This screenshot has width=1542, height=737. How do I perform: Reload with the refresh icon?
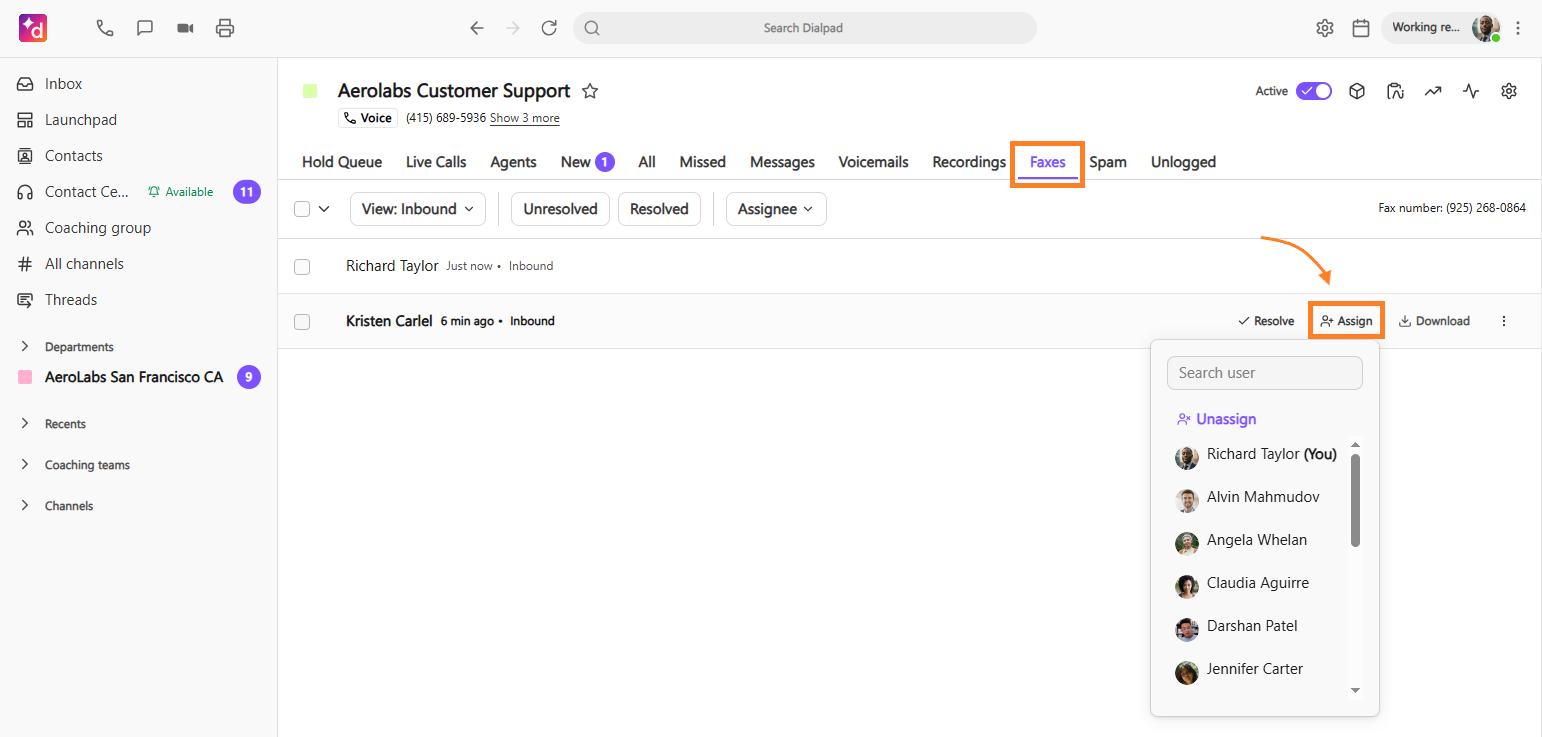(549, 28)
